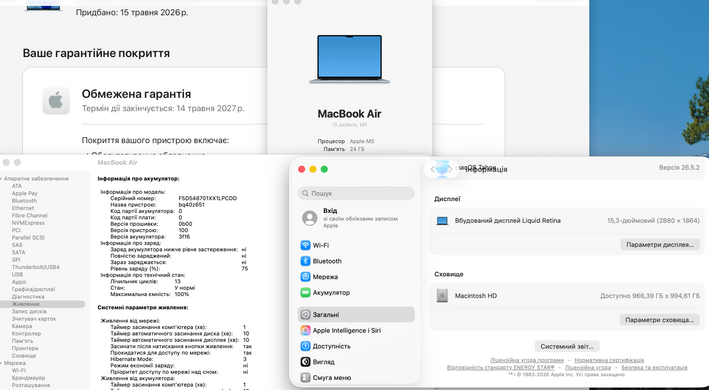Collapse Мережа section in System Information
Image resolution: width=709 pixels, height=390 pixels.
(x=1, y=363)
